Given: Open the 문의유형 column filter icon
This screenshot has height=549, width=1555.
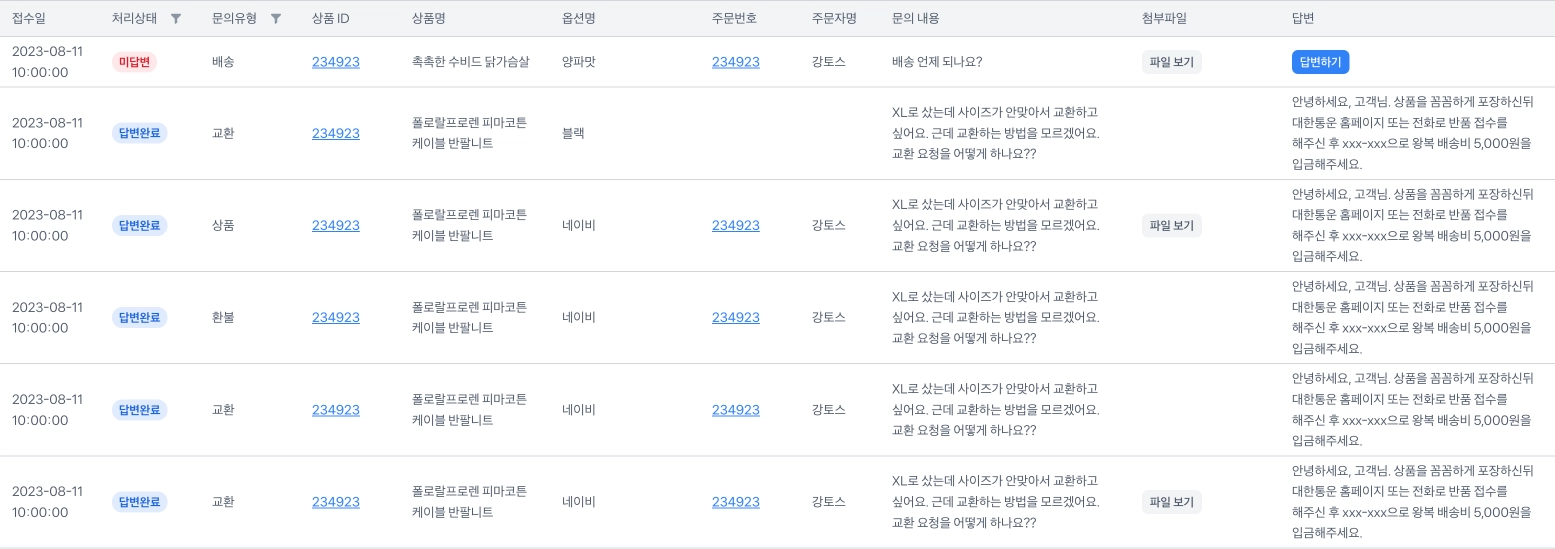Looking at the screenshot, I should pyautogui.click(x=276, y=19).
